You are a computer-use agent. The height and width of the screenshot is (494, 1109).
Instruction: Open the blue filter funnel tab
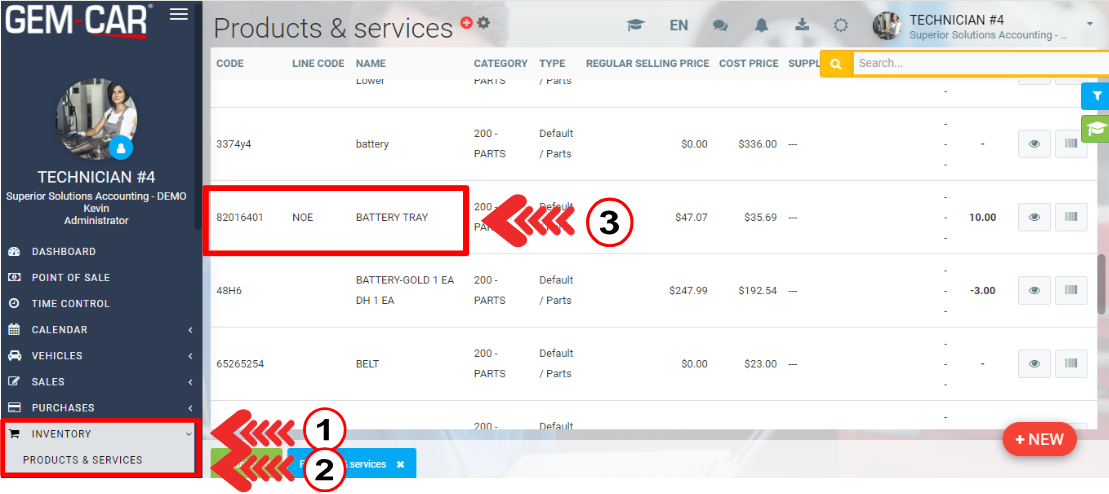(1096, 96)
